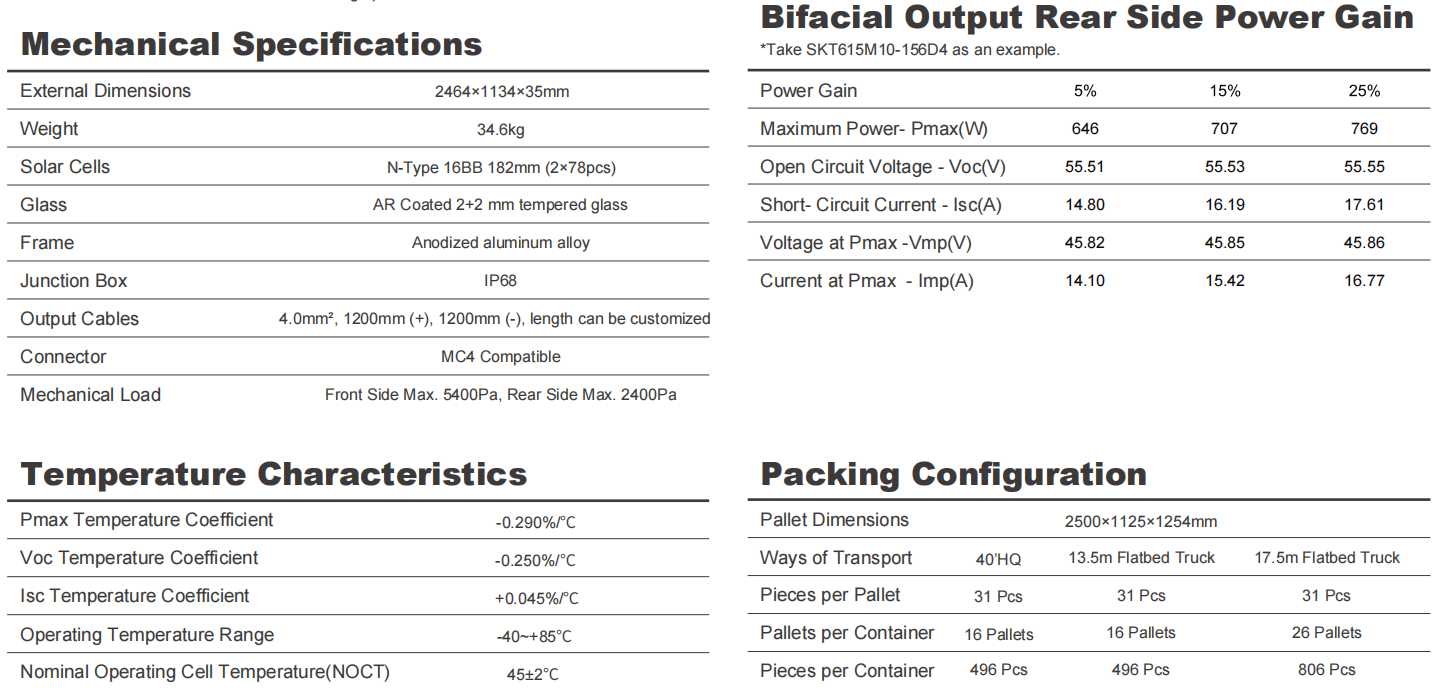Click the 17.5m Flatbed Truck column header

tap(1327, 558)
